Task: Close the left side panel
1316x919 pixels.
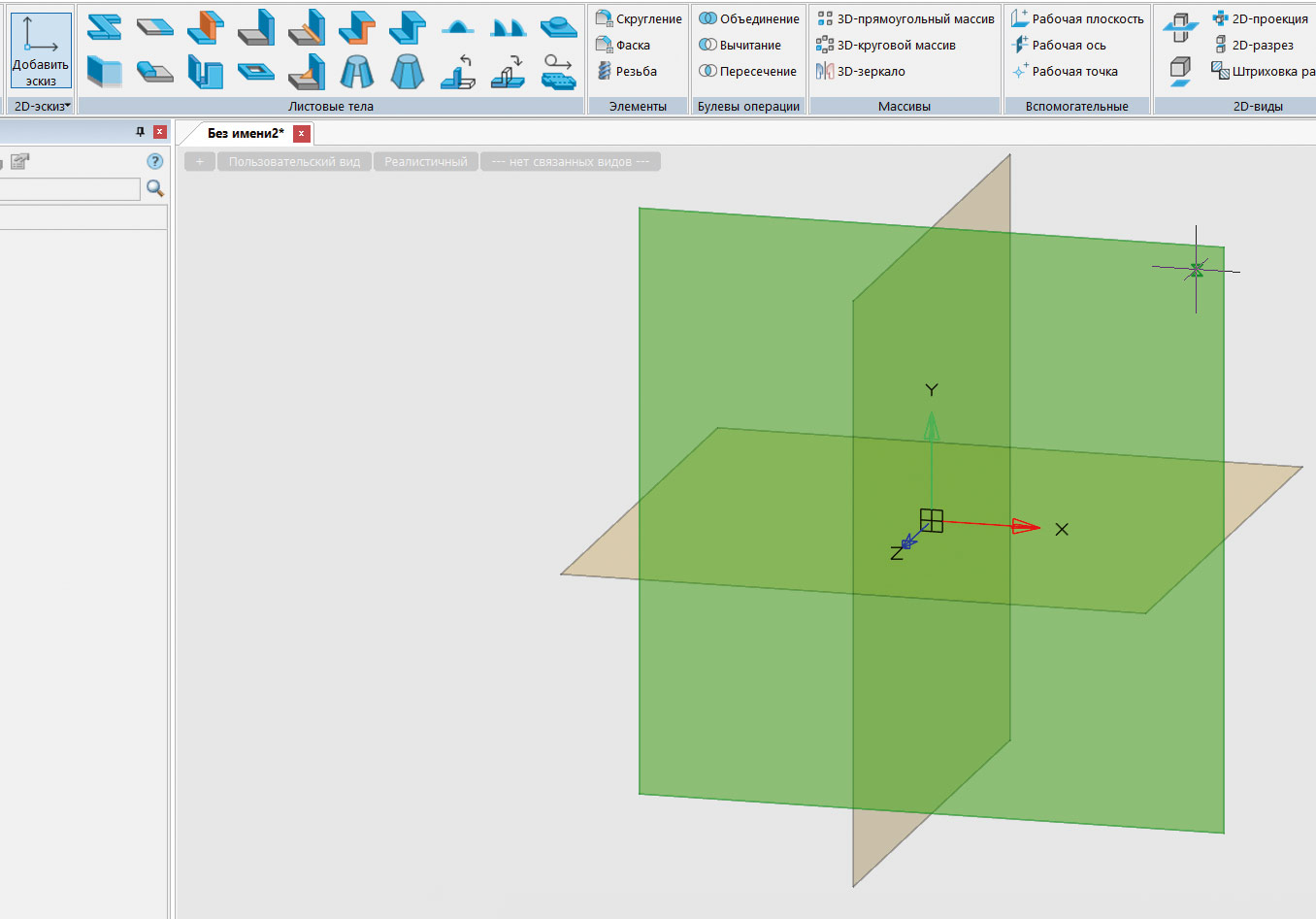Action: point(160,132)
